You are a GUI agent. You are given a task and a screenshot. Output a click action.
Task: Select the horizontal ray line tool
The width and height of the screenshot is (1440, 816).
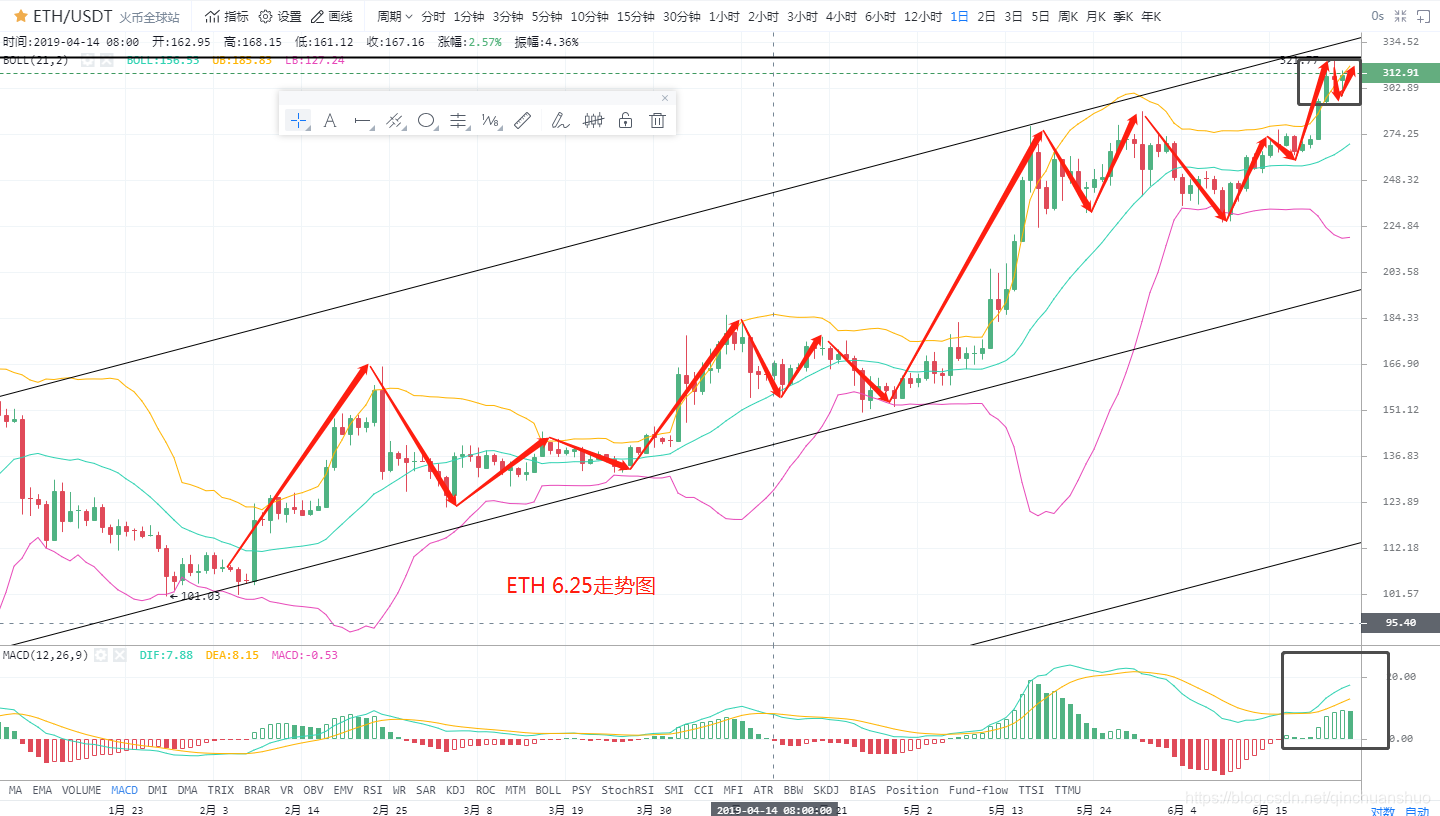click(x=363, y=121)
